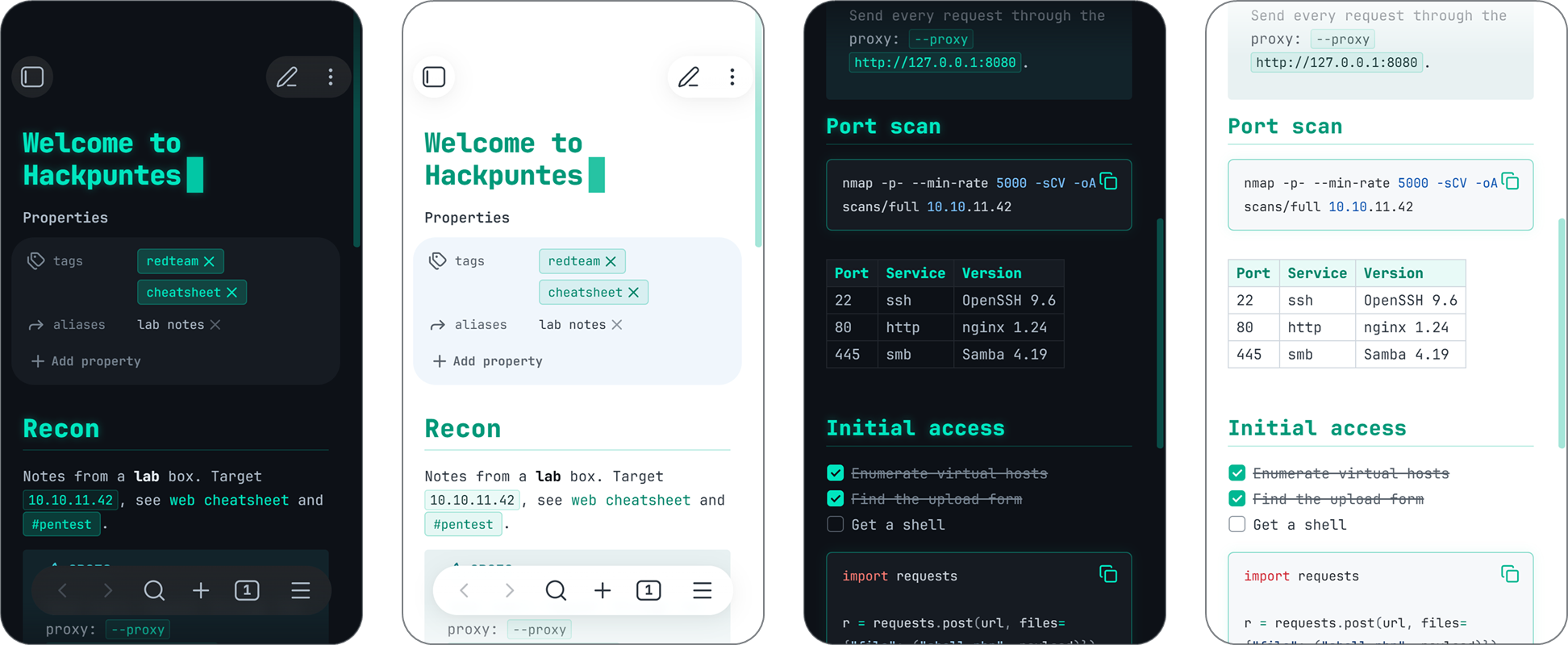This screenshot has height=645, width=1568.
Task: Copy import requests code in dark third phone
Action: coord(1108,574)
